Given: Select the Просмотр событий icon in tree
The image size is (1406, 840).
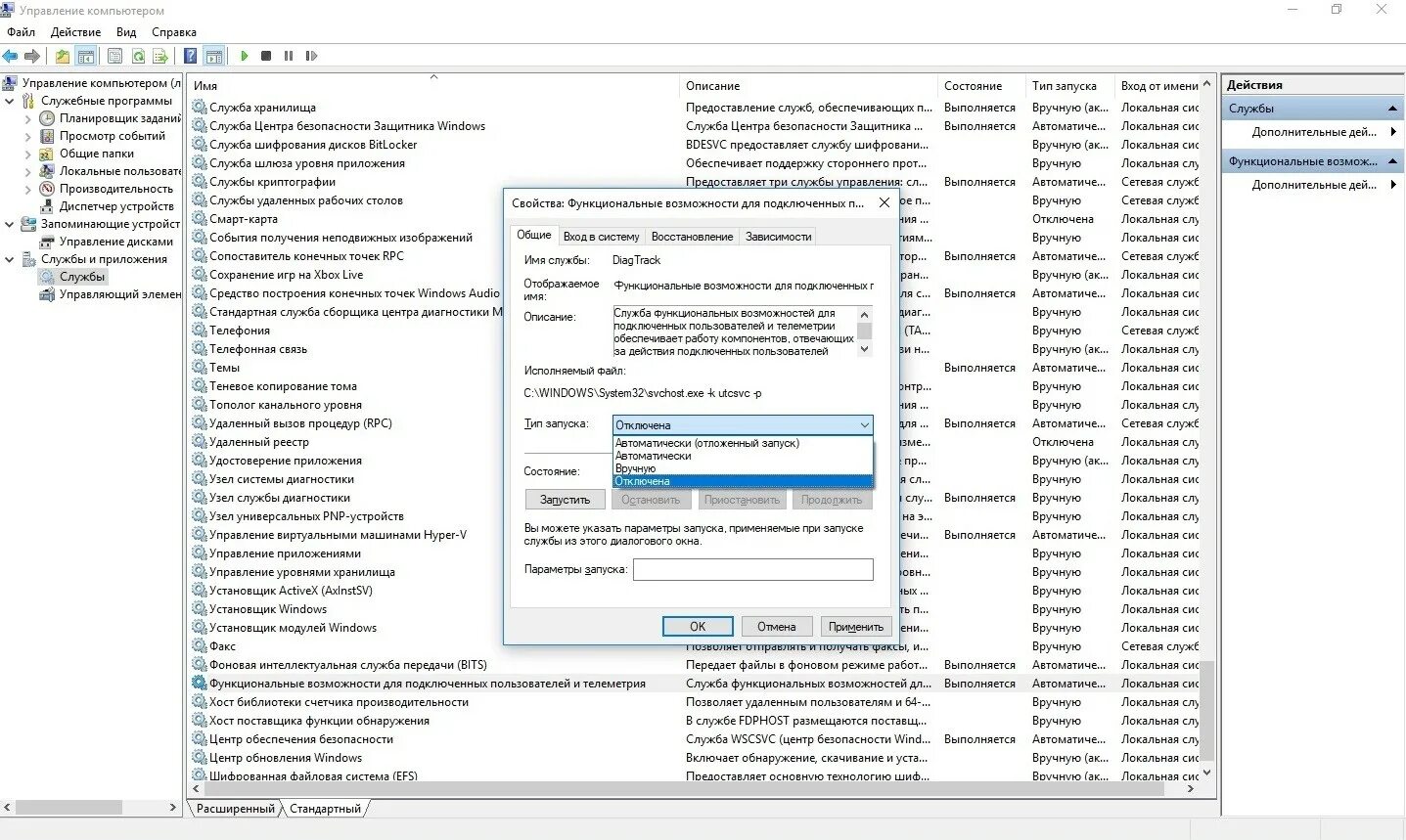Looking at the screenshot, I should (x=46, y=136).
